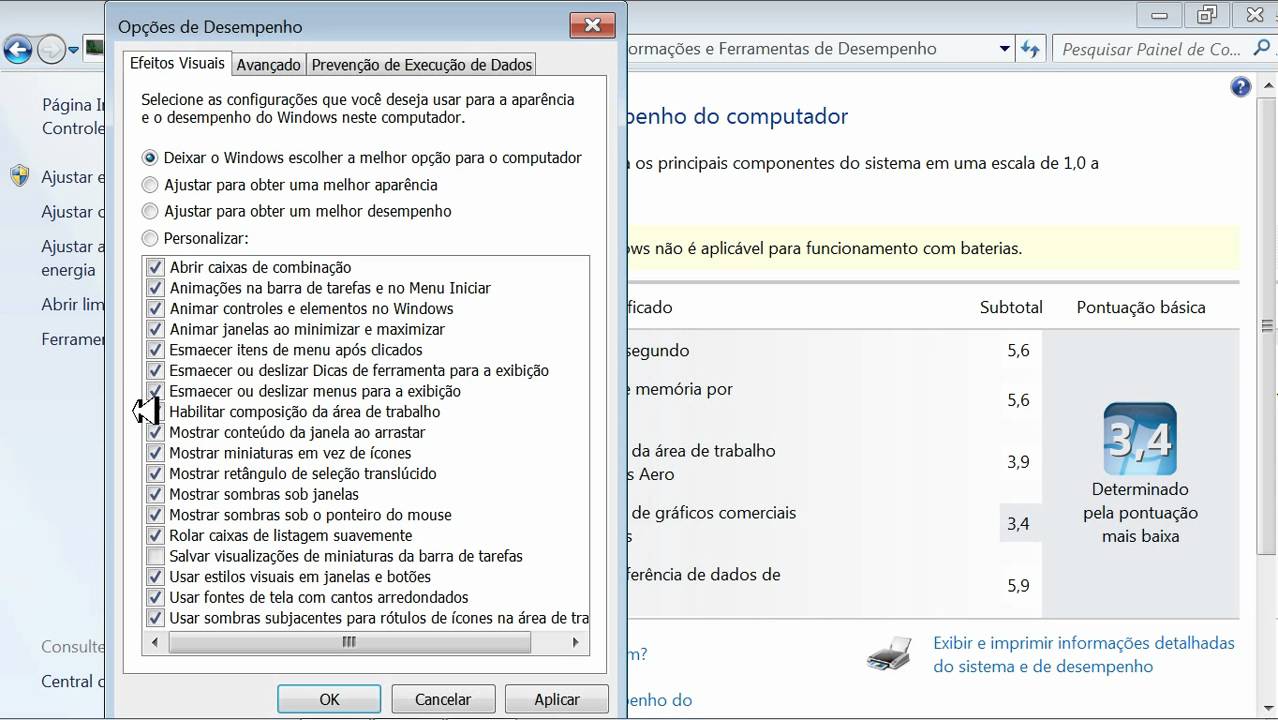Click the left arrow of effects list scrollbar

pos(154,642)
